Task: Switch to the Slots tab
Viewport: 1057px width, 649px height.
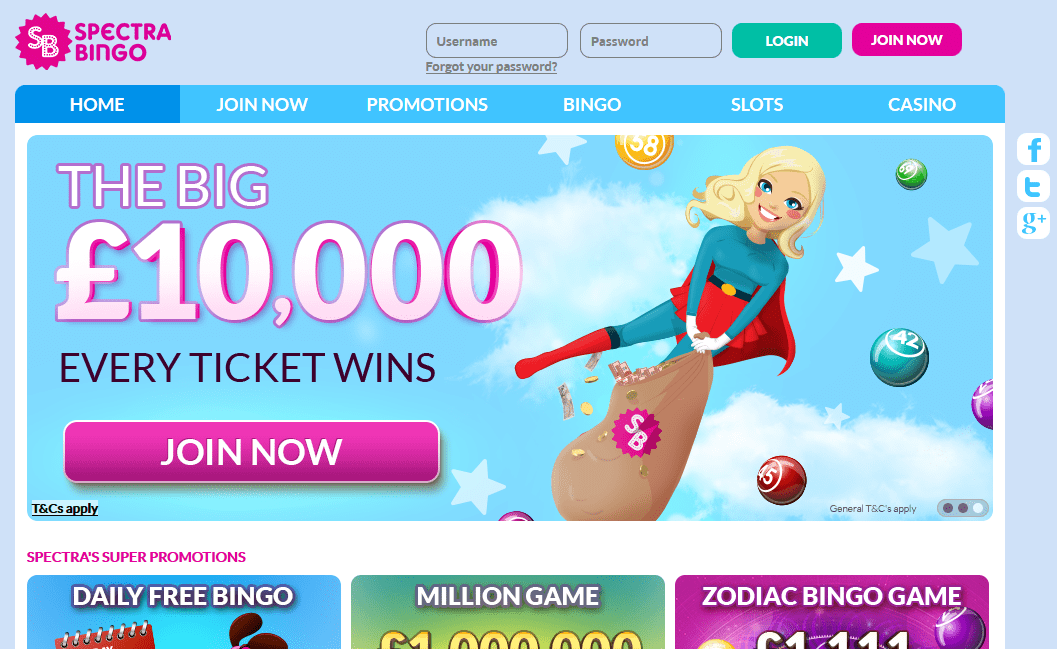Action: pos(757,104)
